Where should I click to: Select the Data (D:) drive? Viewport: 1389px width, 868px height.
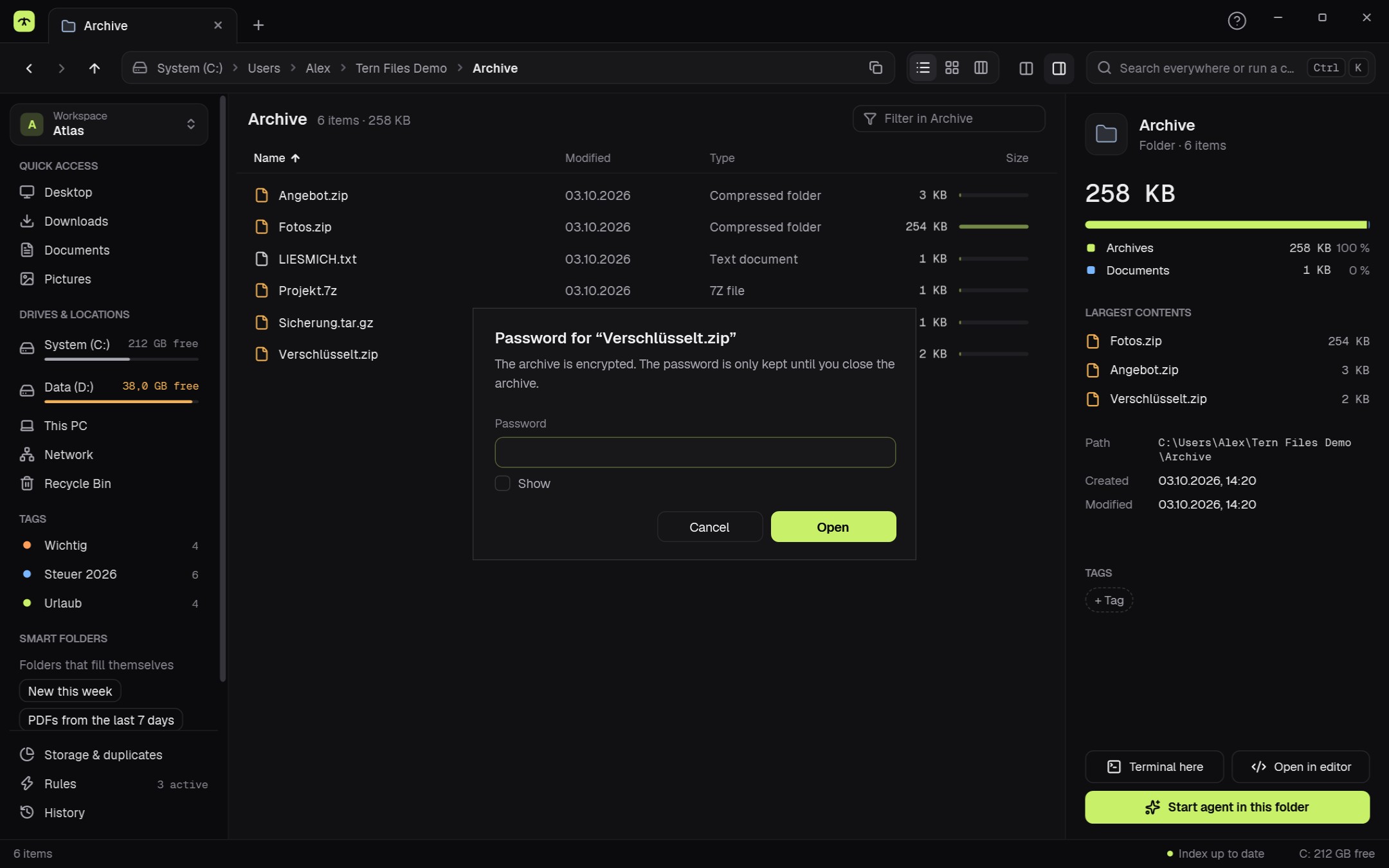(x=109, y=390)
